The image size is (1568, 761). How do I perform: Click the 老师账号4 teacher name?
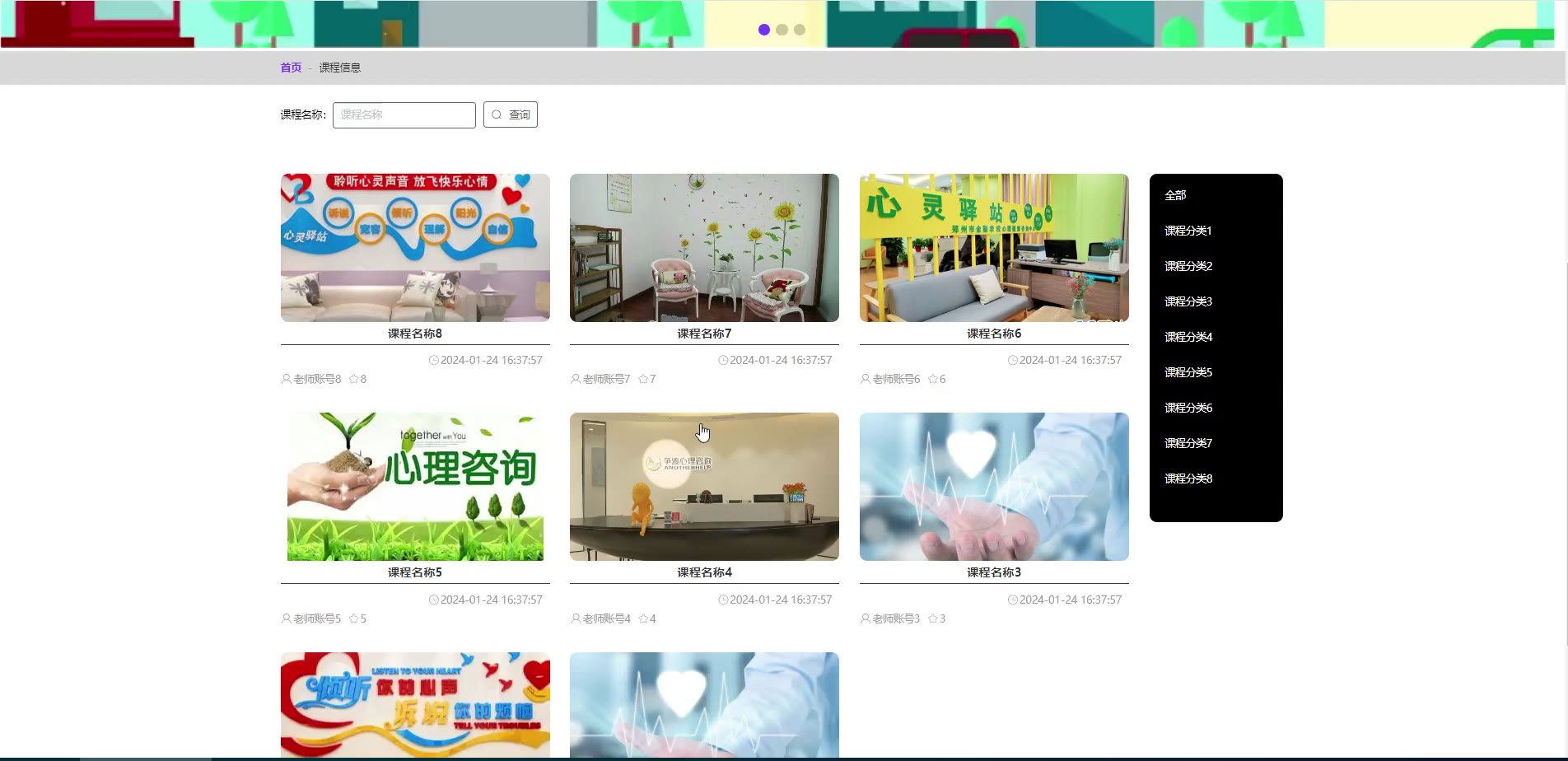pos(607,619)
